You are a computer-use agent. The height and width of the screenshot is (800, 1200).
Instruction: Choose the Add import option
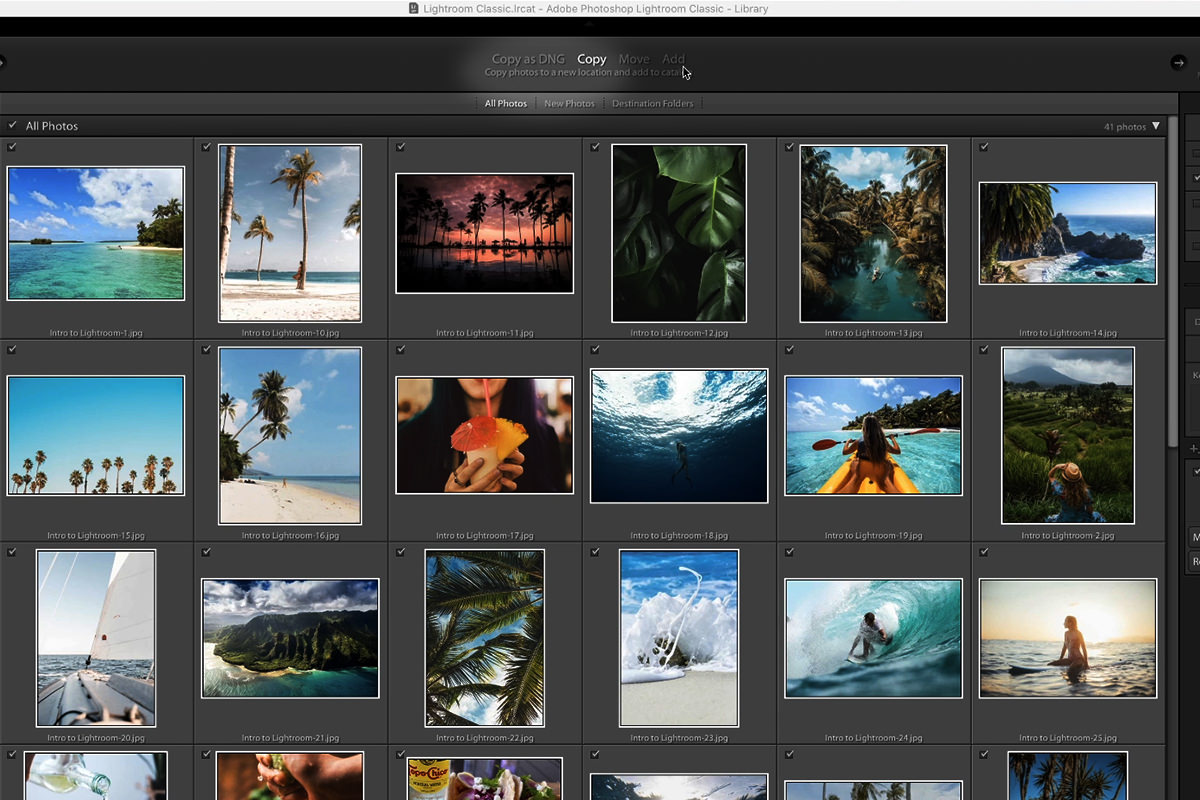[x=673, y=59]
